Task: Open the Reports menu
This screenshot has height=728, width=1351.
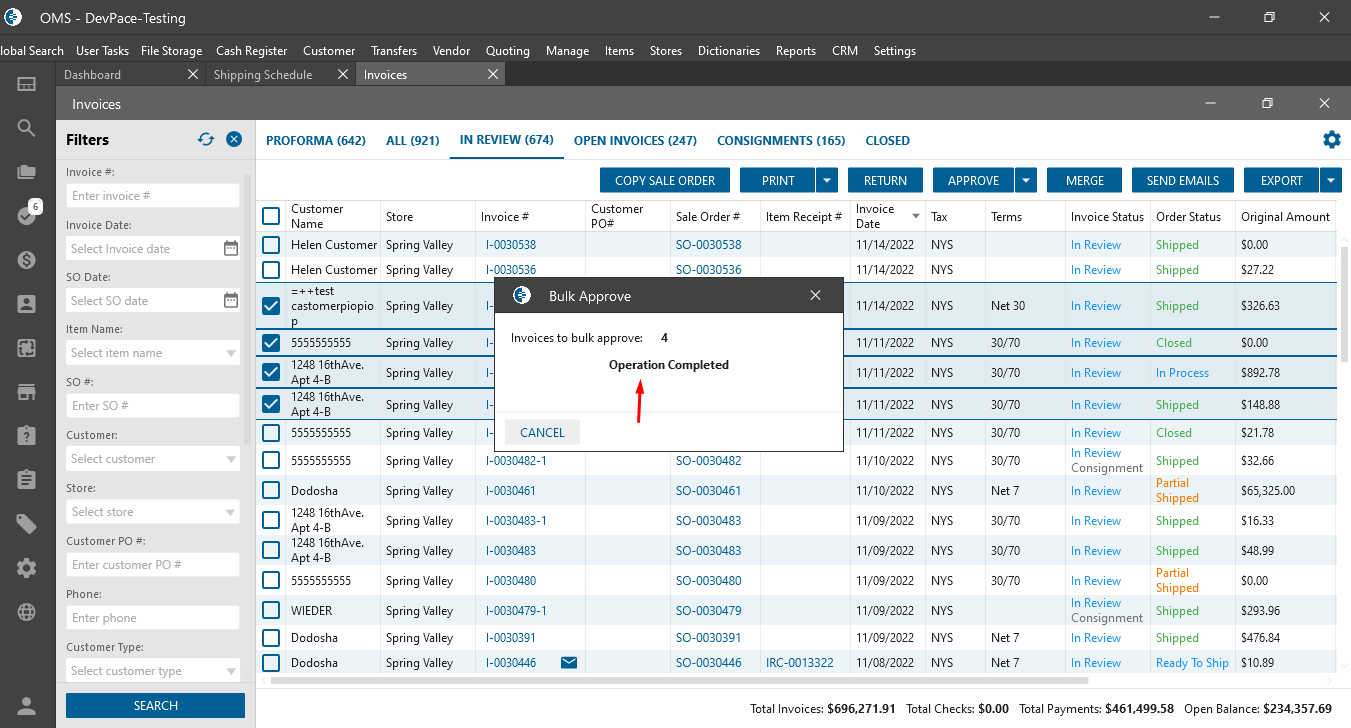Action: point(795,50)
